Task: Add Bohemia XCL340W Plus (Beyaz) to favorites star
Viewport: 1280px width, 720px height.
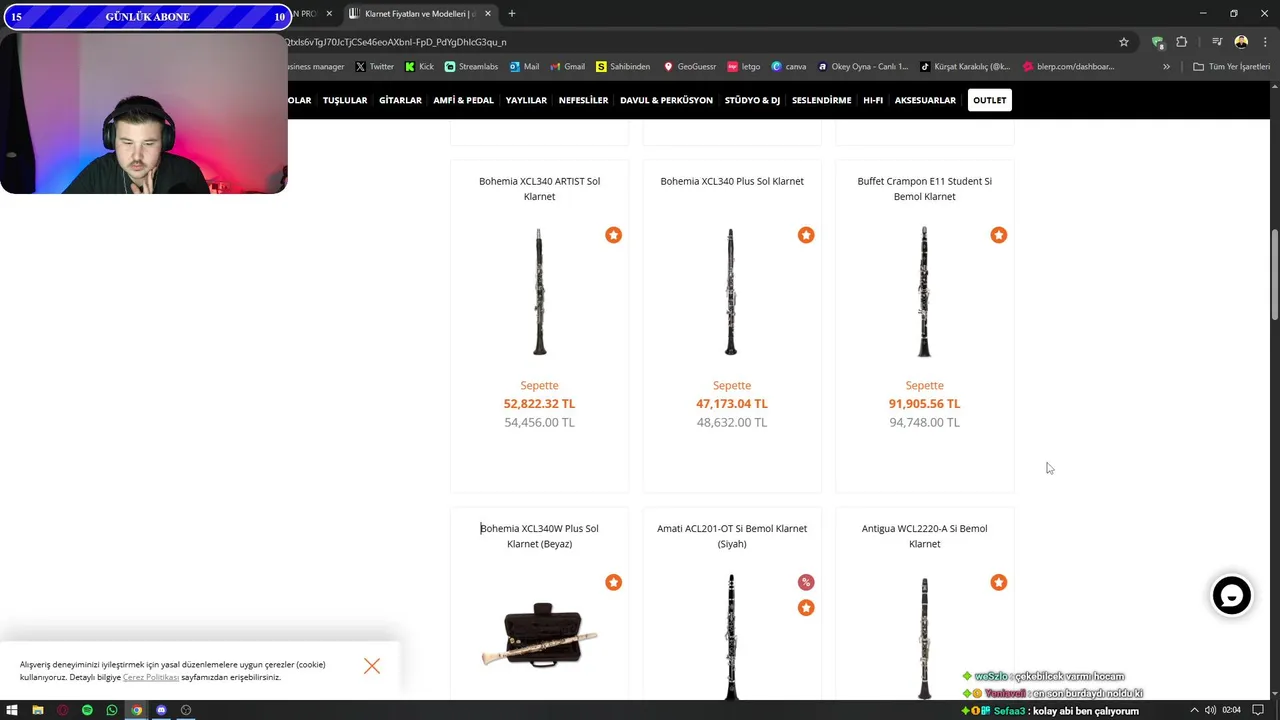Action: point(613,582)
